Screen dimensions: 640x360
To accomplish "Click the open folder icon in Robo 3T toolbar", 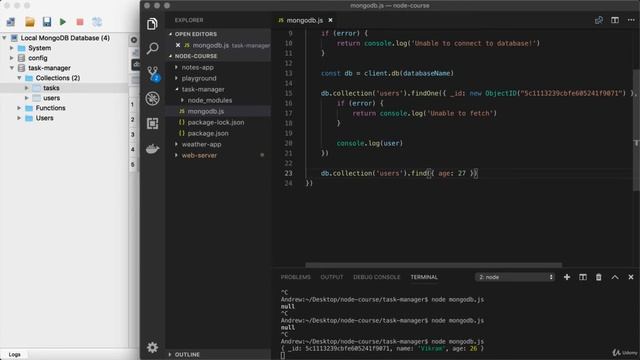I will [29, 22].
